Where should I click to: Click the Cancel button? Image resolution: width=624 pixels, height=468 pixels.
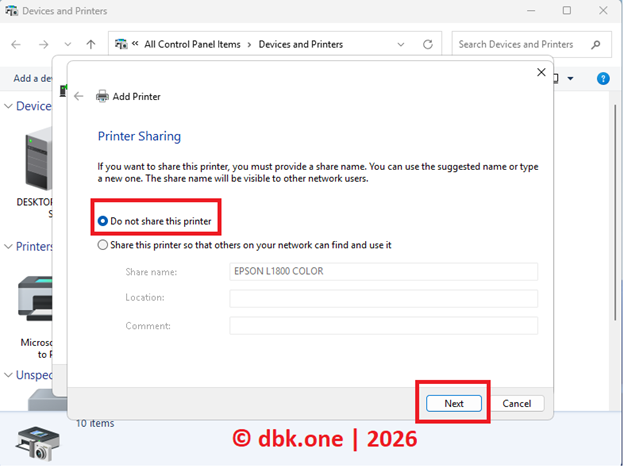[516, 403]
